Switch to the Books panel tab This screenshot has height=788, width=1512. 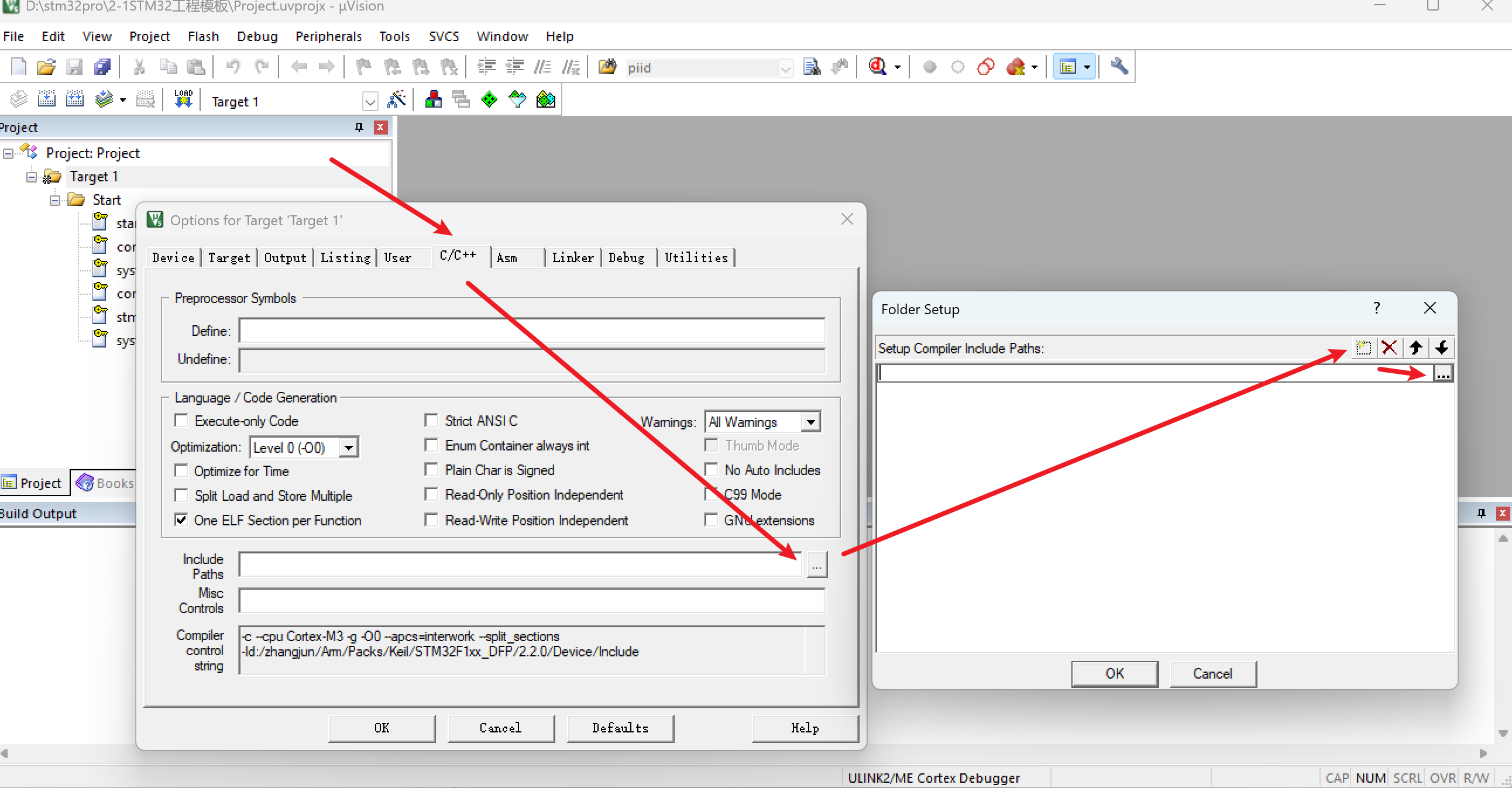tap(105, 483)
